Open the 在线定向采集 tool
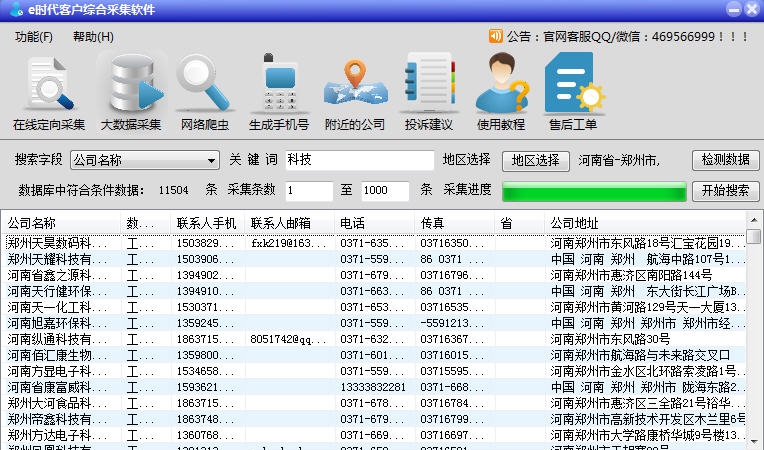This screenshot has height=450, width=764. (x=49, y=93)
